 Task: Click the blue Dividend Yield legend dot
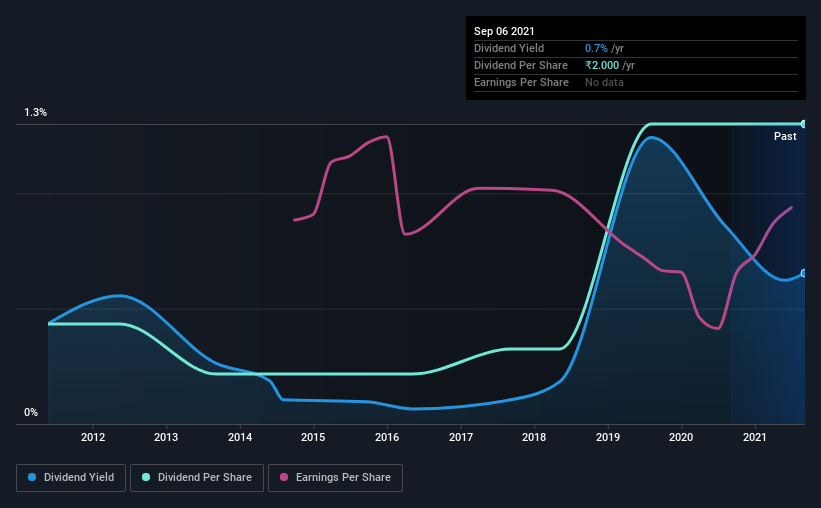pos(32,477)
